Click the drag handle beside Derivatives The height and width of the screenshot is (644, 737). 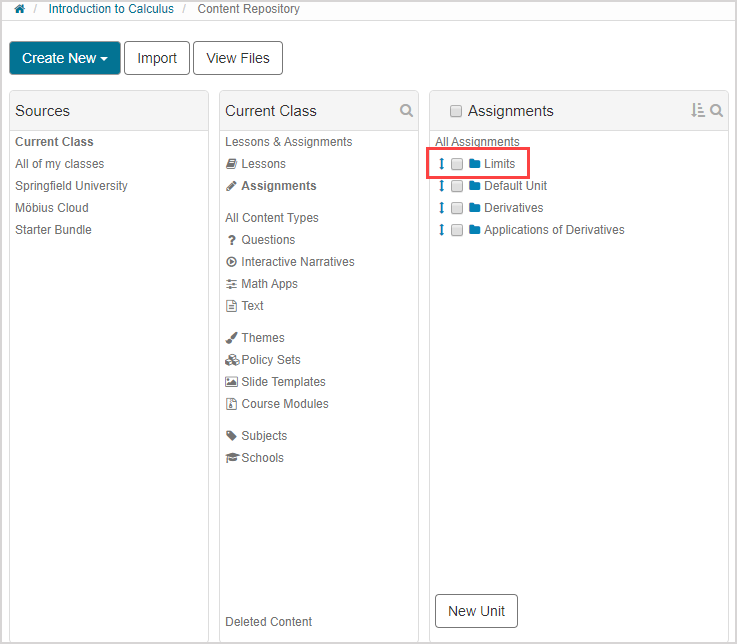point(441,208)
